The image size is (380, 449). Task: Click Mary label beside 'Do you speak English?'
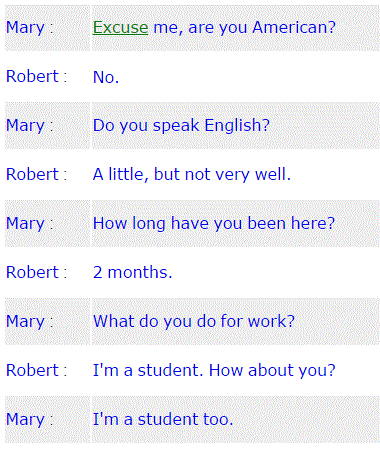coord(30,126)
